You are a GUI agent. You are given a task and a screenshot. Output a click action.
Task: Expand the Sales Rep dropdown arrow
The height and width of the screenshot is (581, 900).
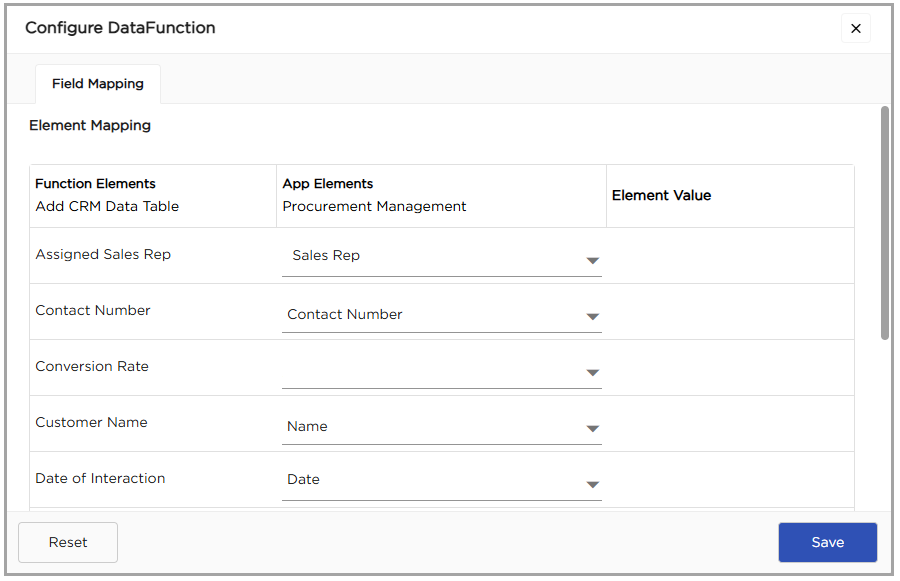pyautogui.click(x=592, y=261)
